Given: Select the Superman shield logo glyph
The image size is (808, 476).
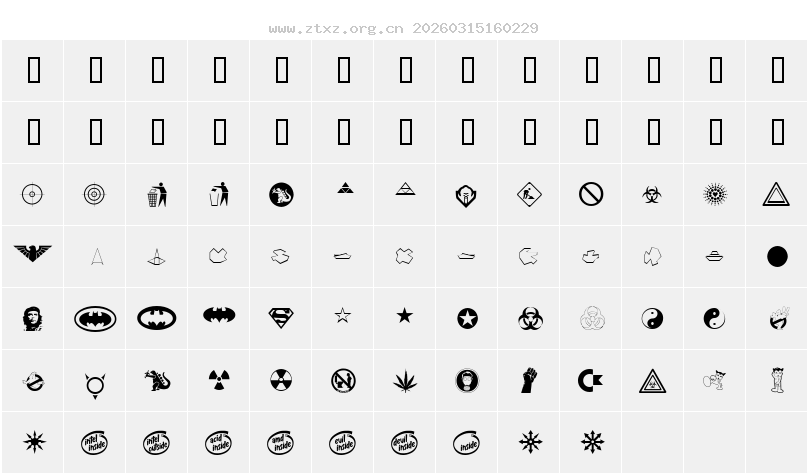Looking at the screenshot, I should 281,318.
